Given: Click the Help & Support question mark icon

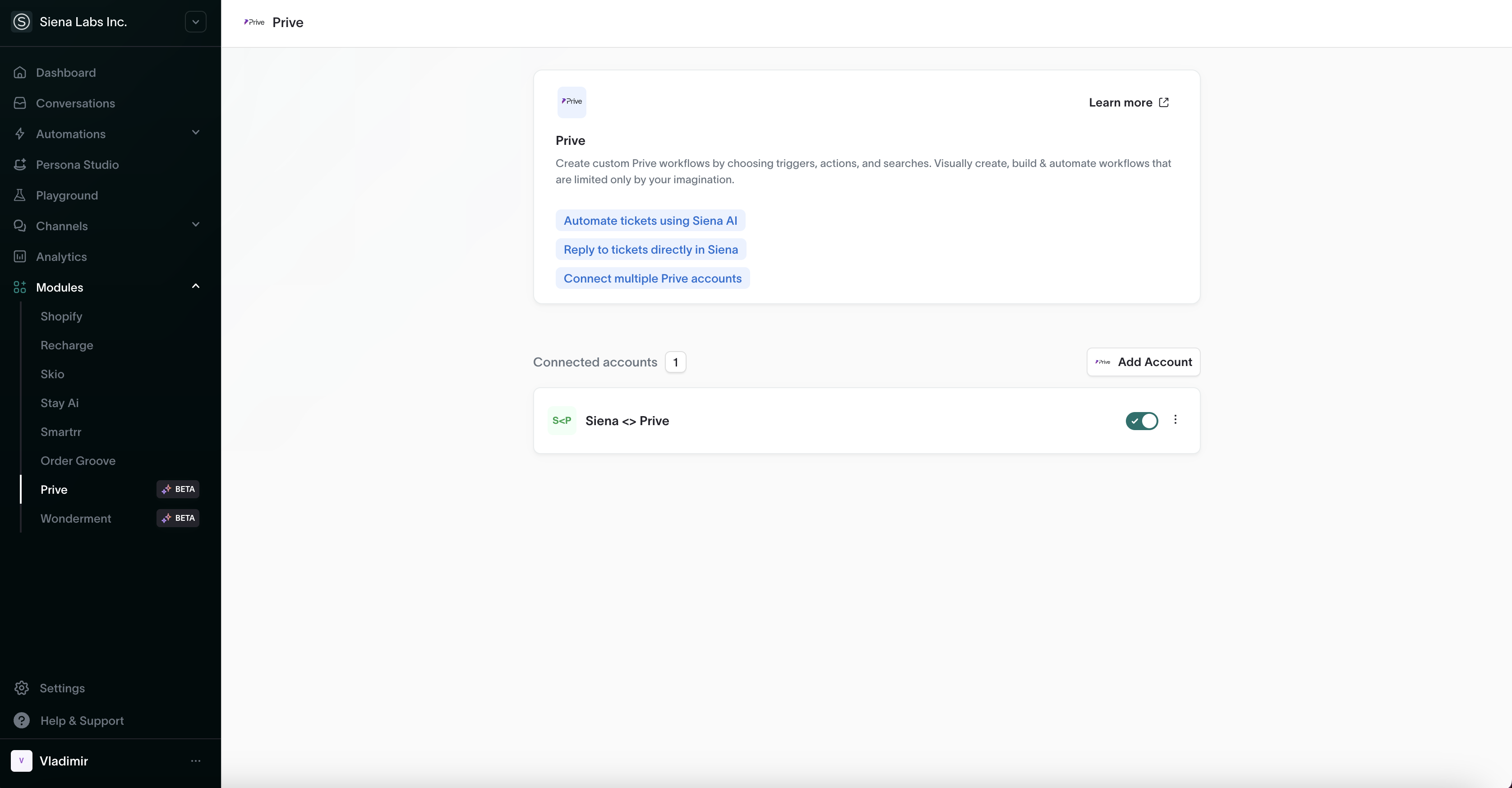Looking at the screenshot, I should (22, 720).
